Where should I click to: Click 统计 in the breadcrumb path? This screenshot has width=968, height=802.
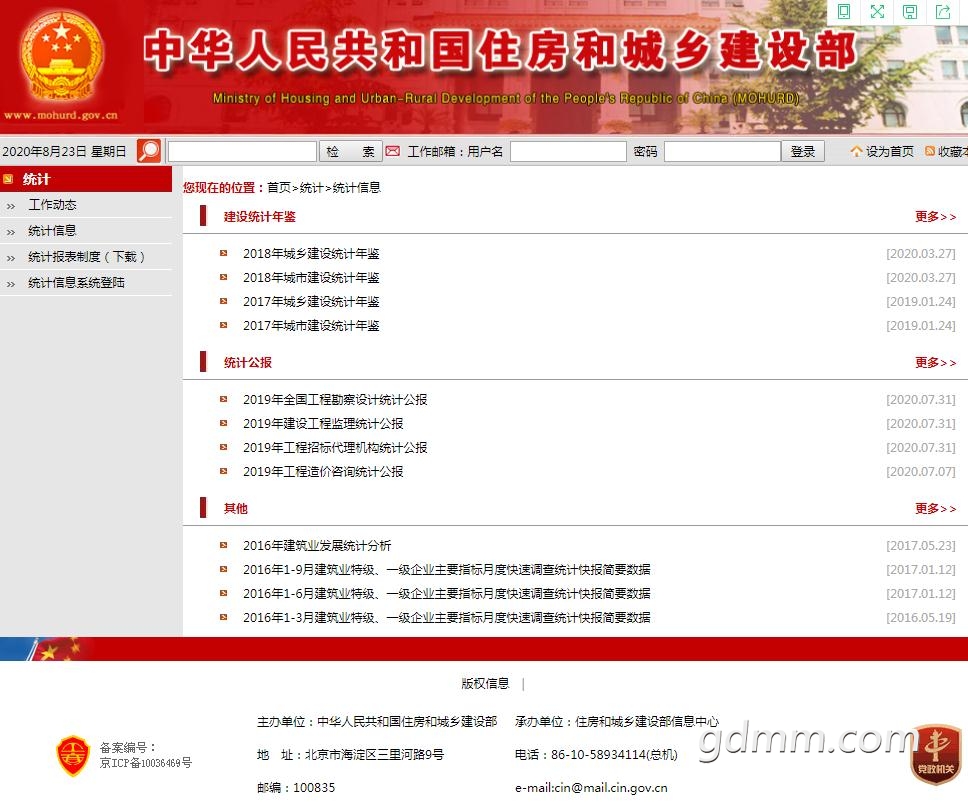[x=312, y=188]
